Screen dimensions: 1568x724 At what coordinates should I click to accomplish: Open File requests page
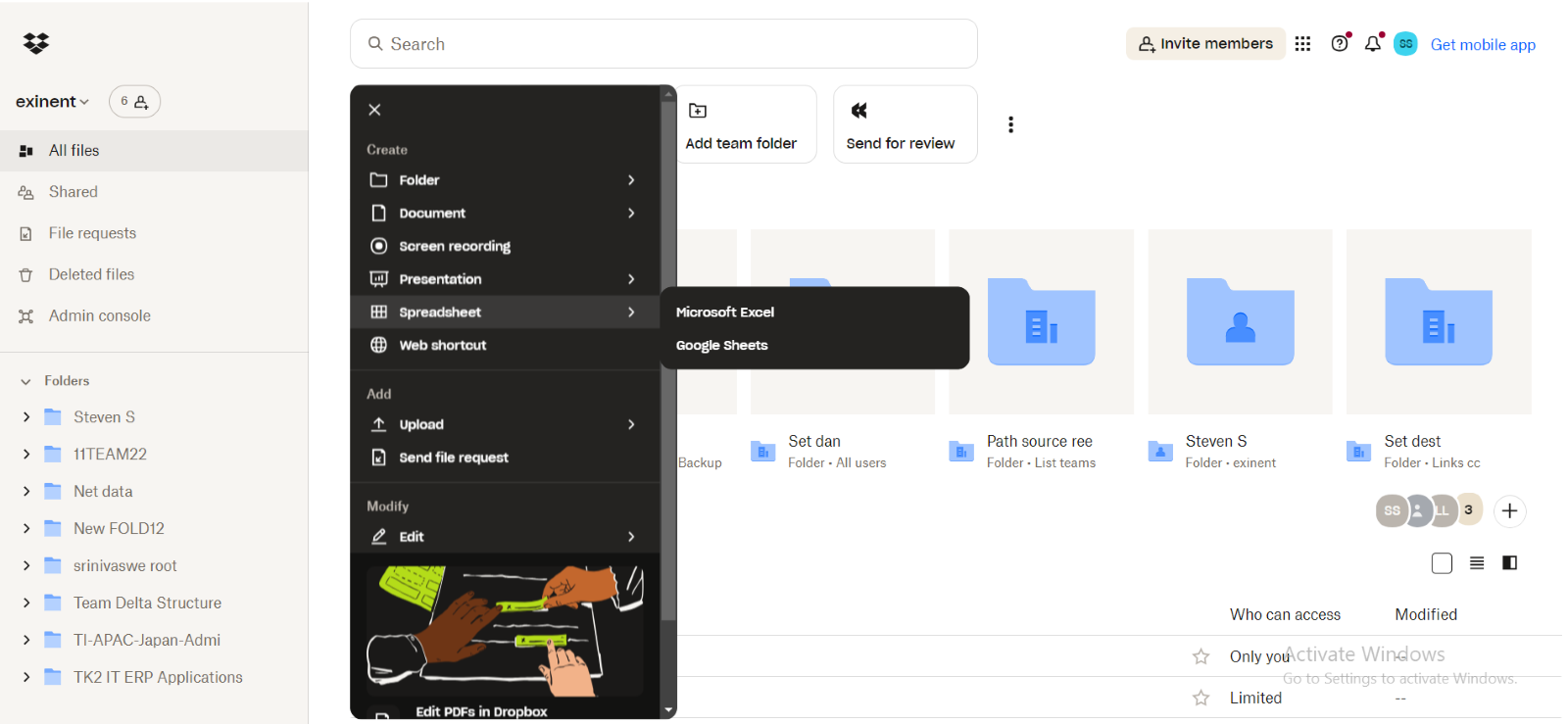pyautogui.click(x=92, y=233)
